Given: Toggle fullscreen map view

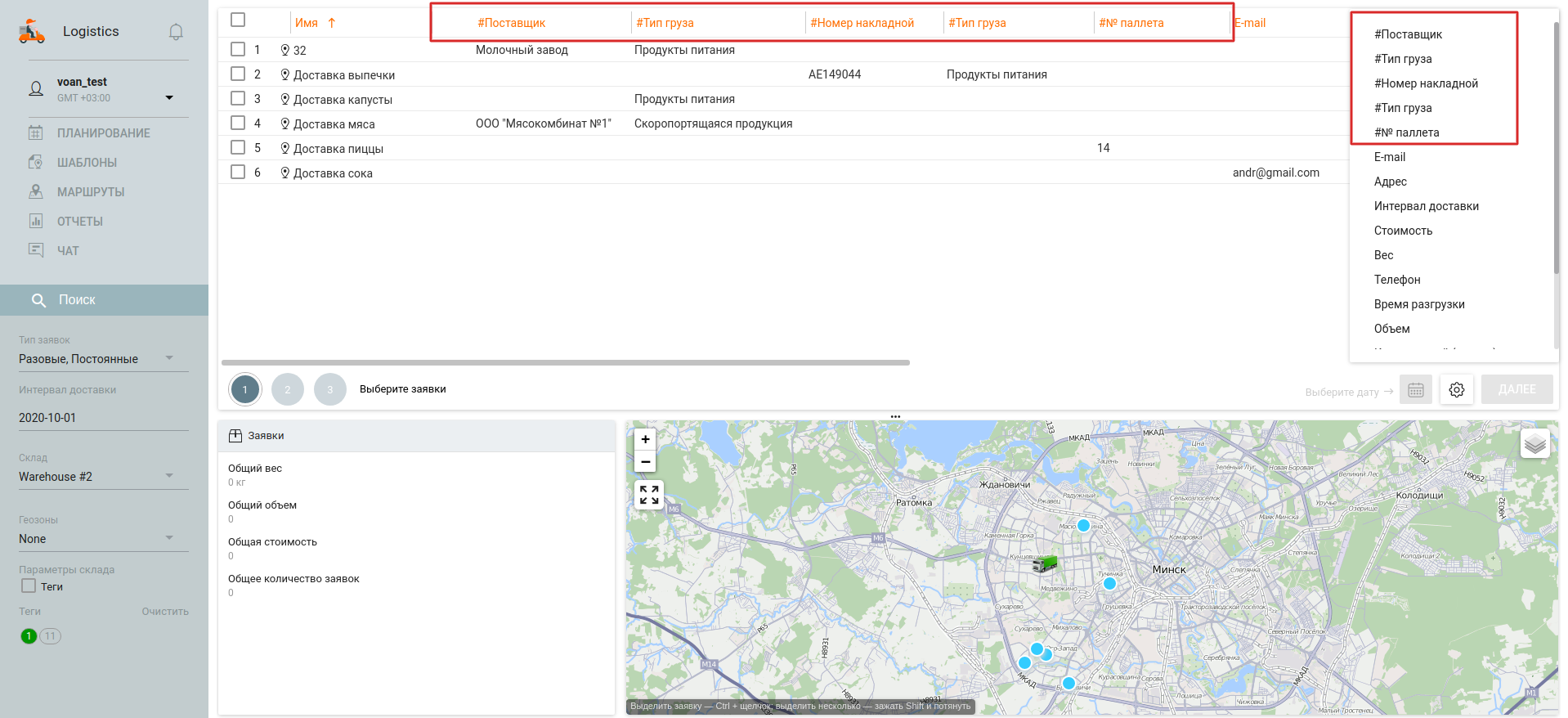Looking at the screenshot, I should click(649, 495).
